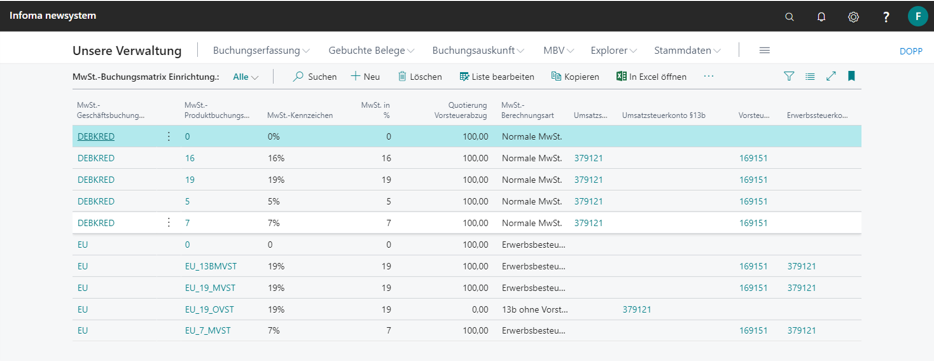Screen dimensions: 934x361
Task: Switch list layout view icon
Action: point(810,76)
